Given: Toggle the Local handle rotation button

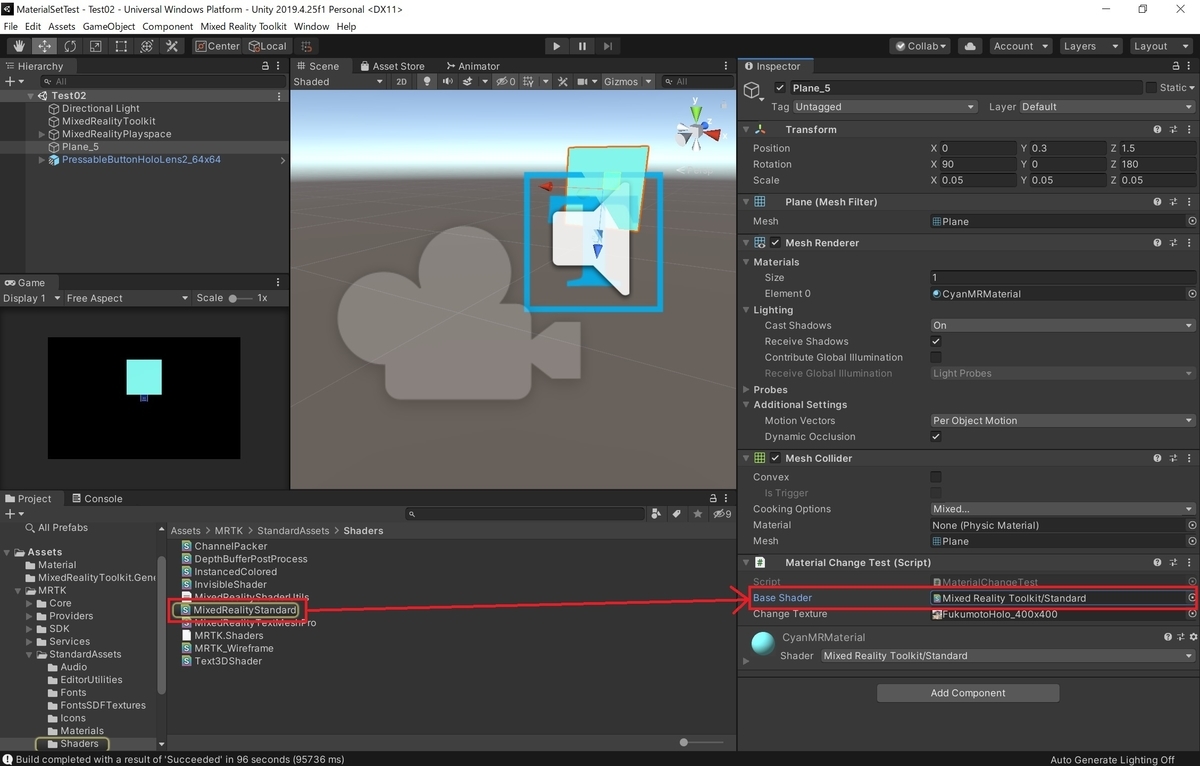Looking at the screenshot, I should click(x=266, y=46).
